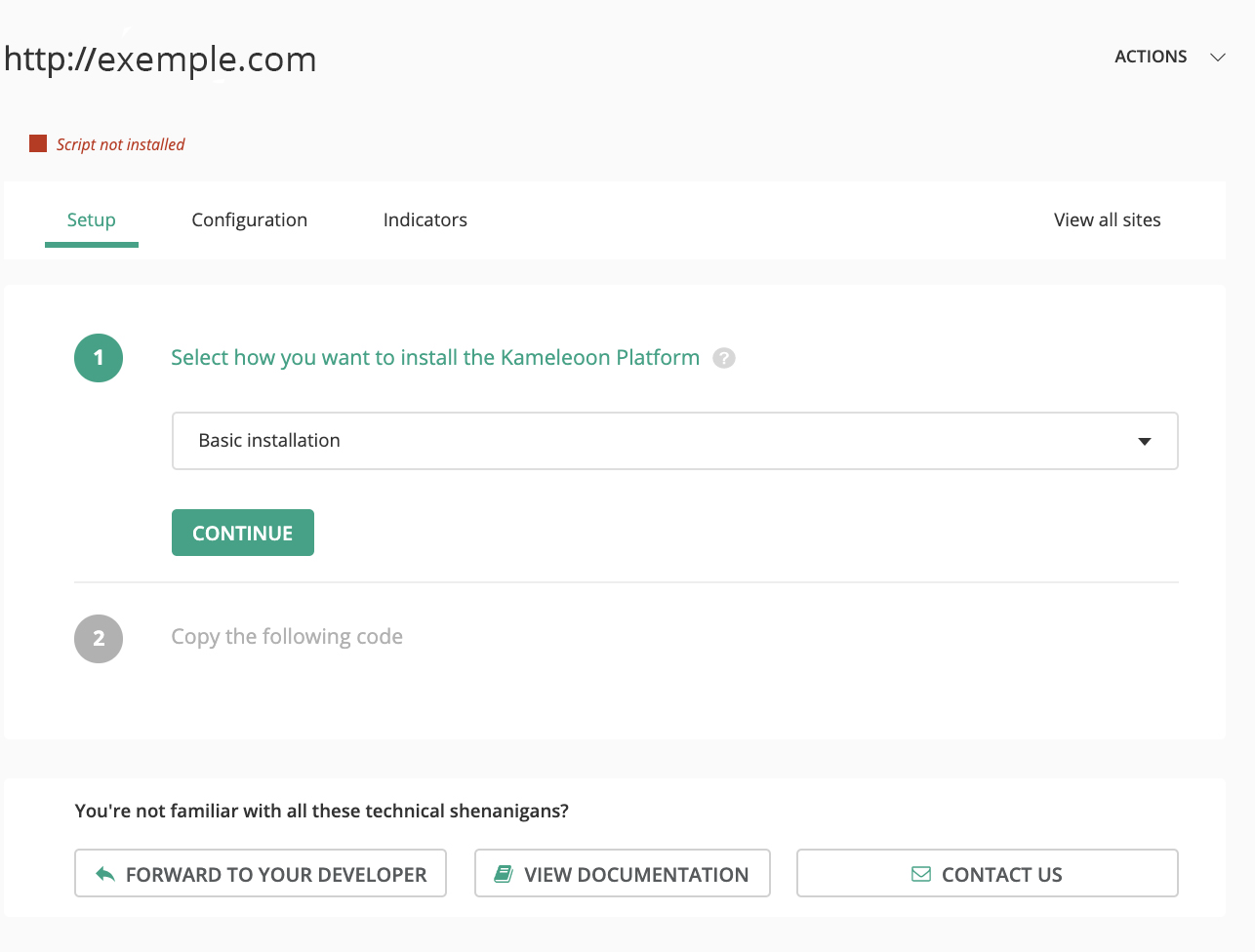This screenshot has height=952, width=1255.
Task: Expand the Actions chevron
Action: point(1218,58)
